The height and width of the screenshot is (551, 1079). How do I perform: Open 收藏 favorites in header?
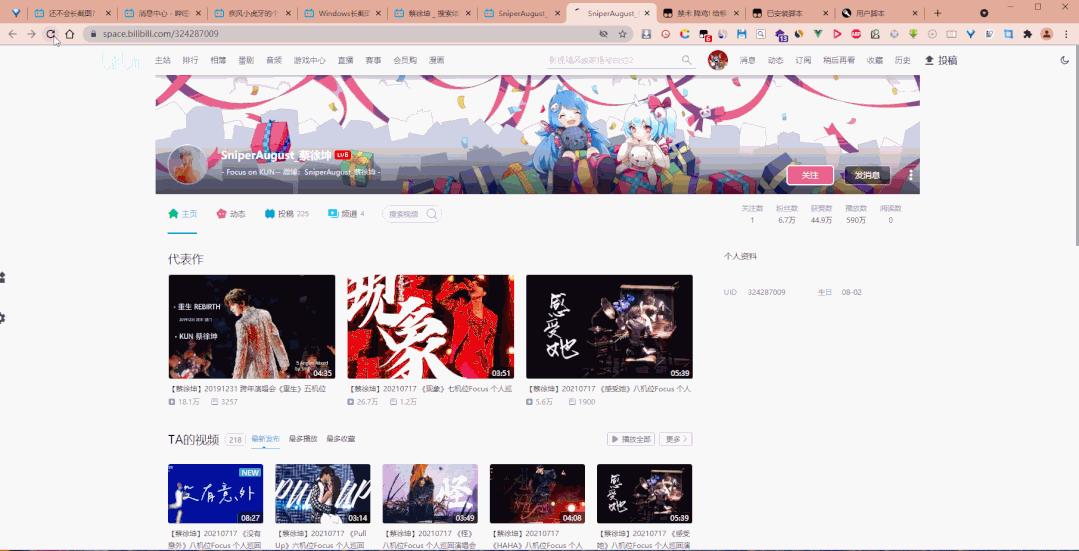875,61
